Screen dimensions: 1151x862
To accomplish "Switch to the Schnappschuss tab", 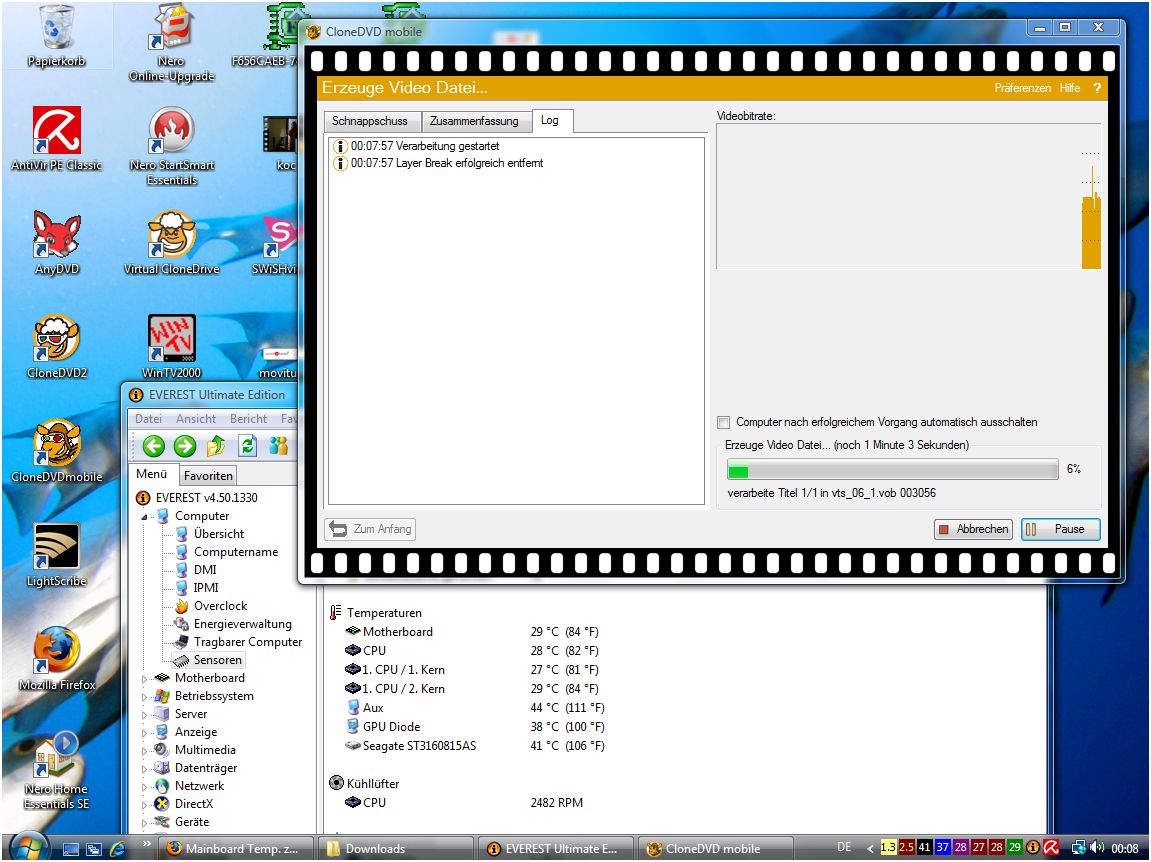I will 372,121.
